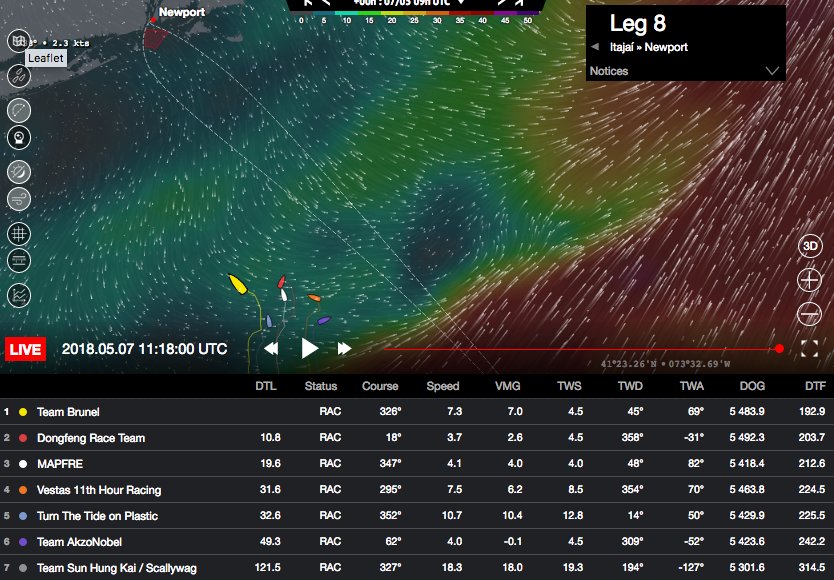This screenshot has width=834, height=580.
Task: Go to previous forecast step arrow
Action: click(326, 3)
